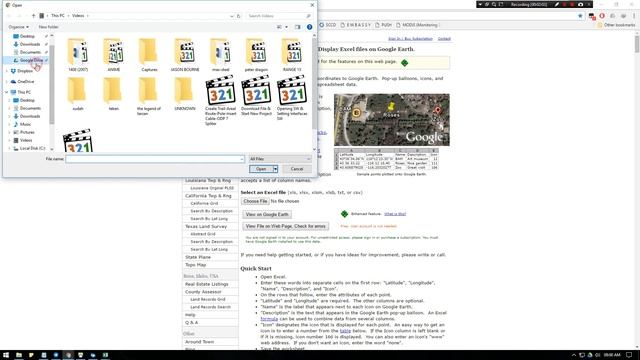Click the green diamond enhanced feature icon

(x=344, y=214)
